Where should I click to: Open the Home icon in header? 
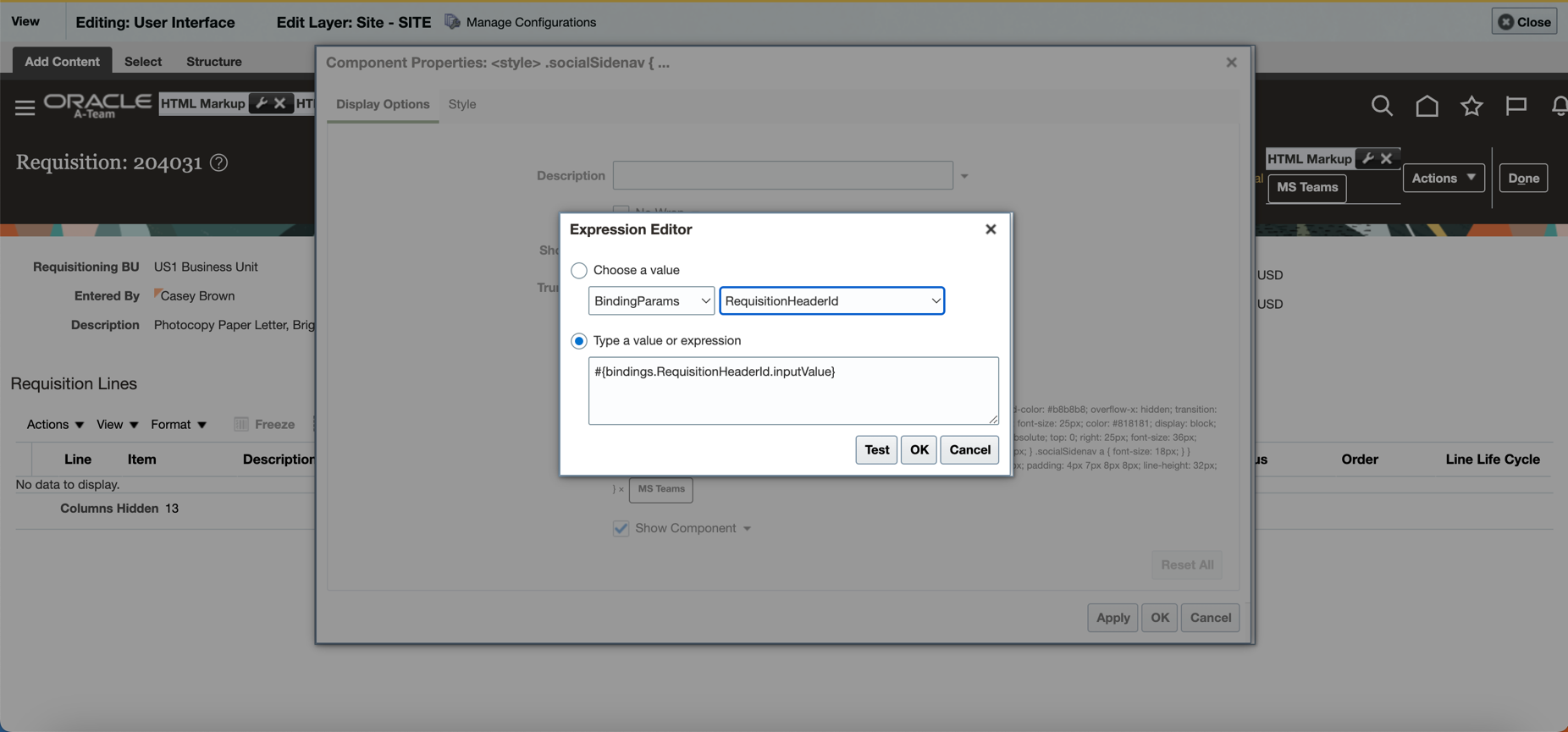click(1427, 106)
